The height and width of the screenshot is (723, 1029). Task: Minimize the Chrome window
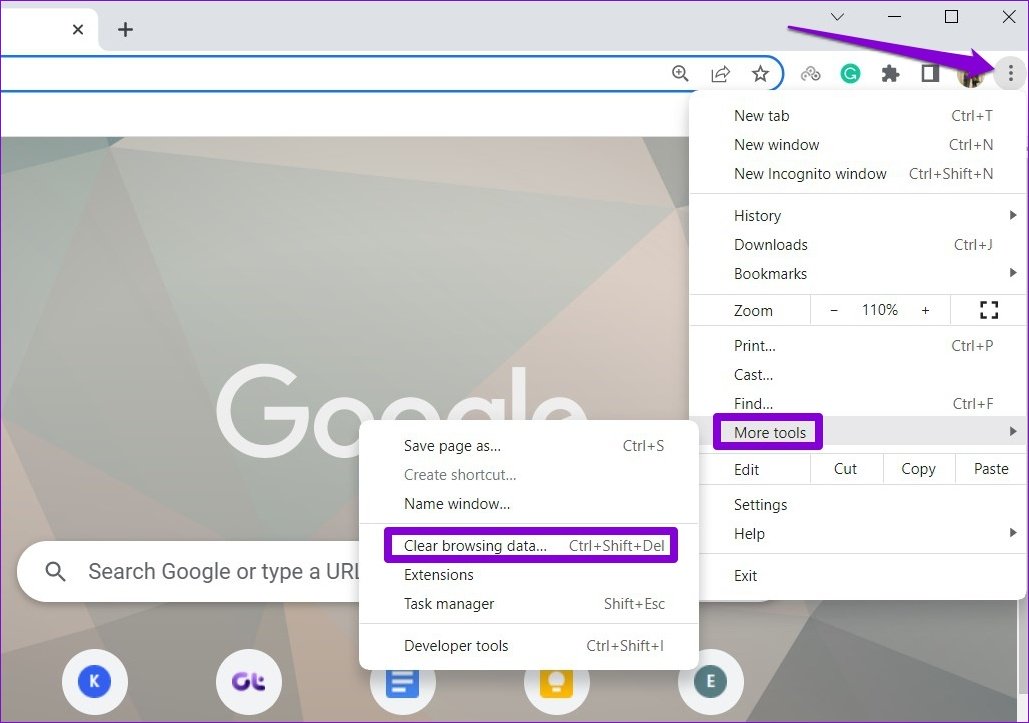894,17
